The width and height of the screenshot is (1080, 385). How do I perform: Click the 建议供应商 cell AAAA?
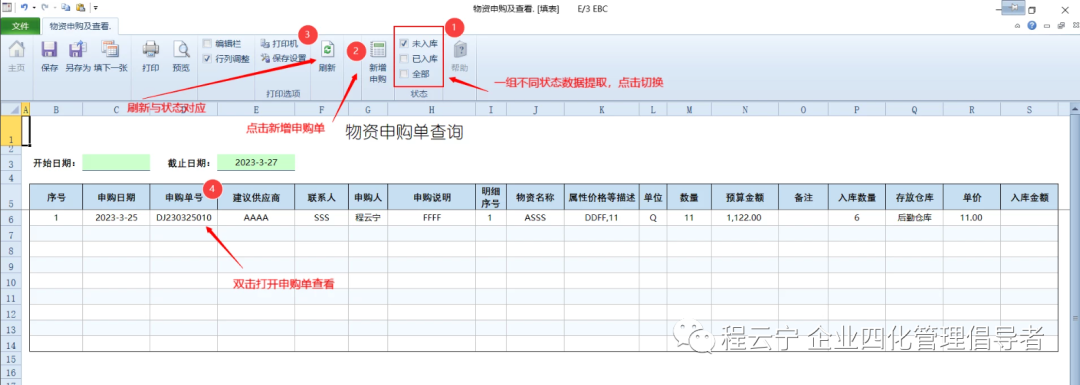(x=256, y=217)
